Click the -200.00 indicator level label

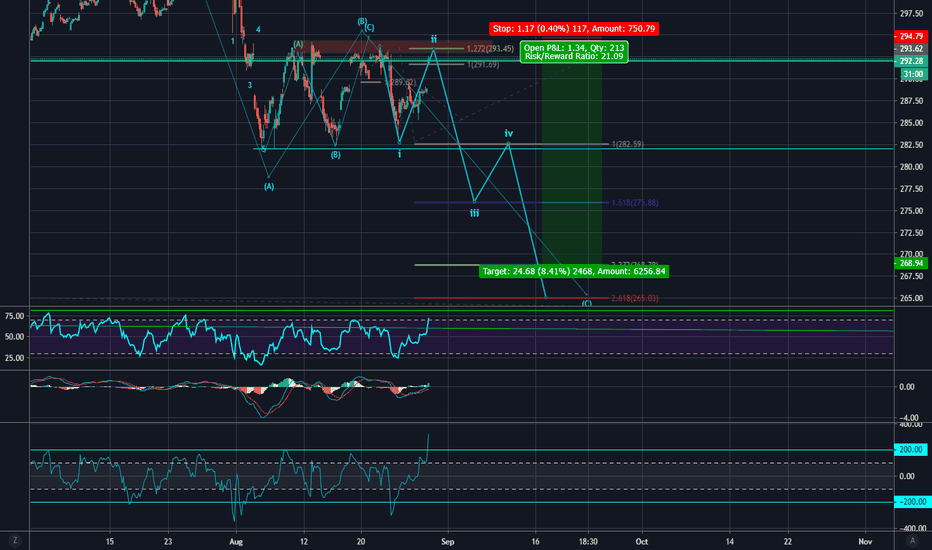tap(911, 502)
